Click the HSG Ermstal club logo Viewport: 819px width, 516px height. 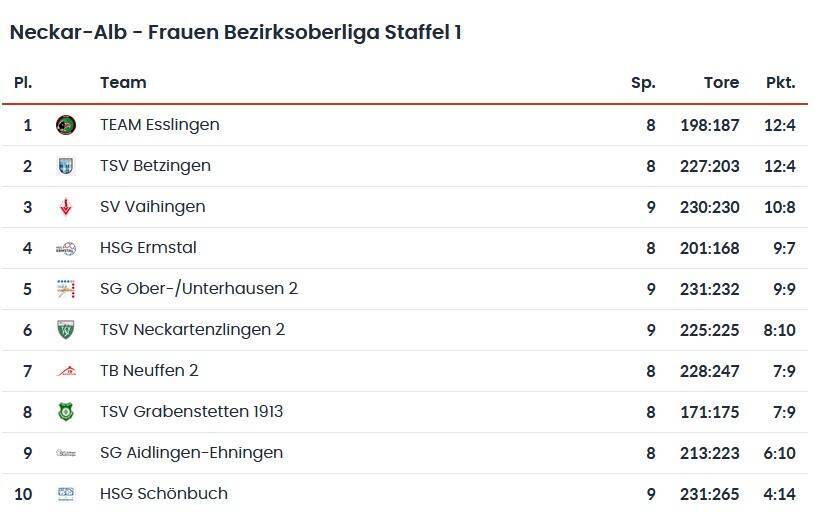tap(66, 248)
